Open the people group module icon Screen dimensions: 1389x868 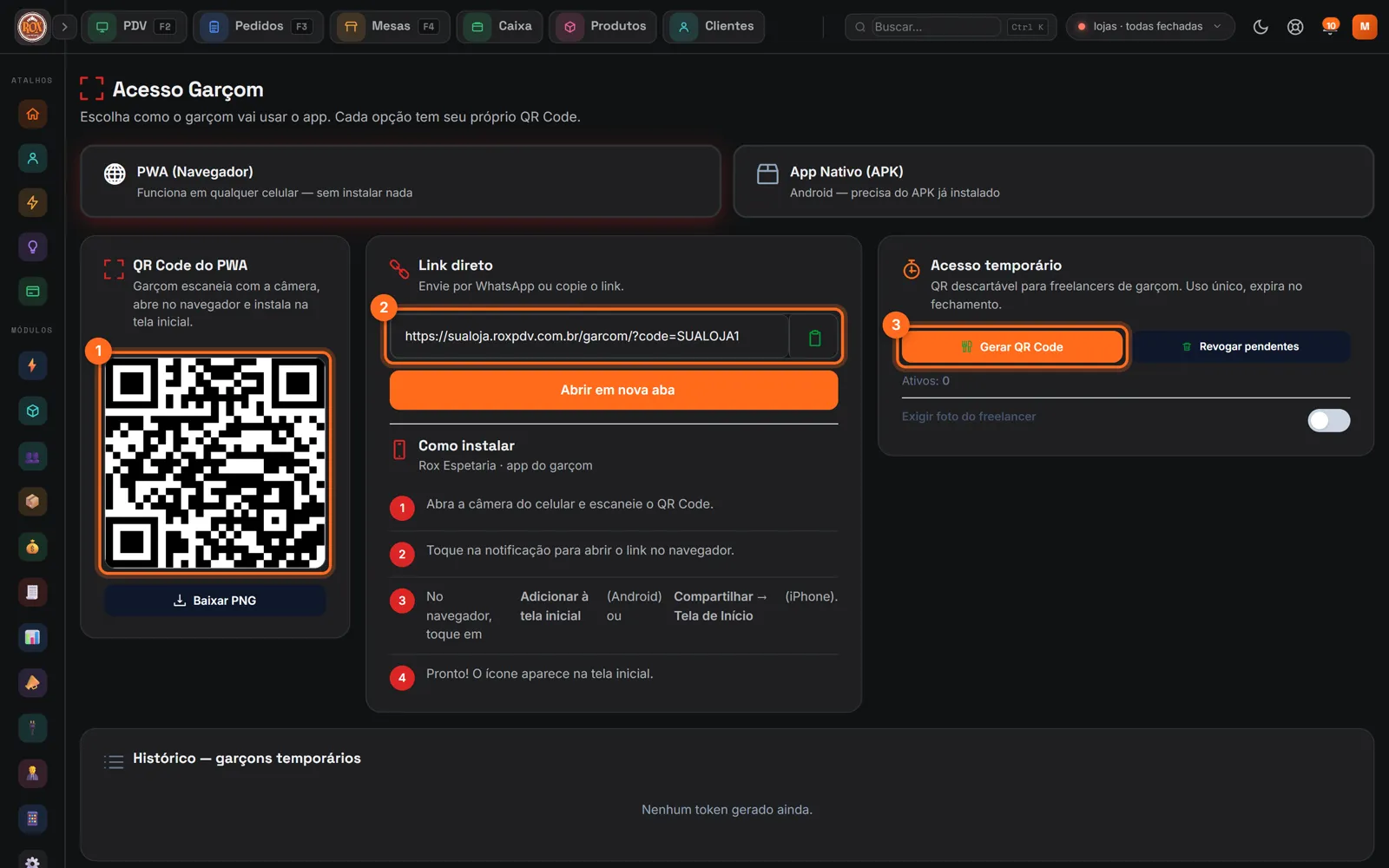(32, 457)
